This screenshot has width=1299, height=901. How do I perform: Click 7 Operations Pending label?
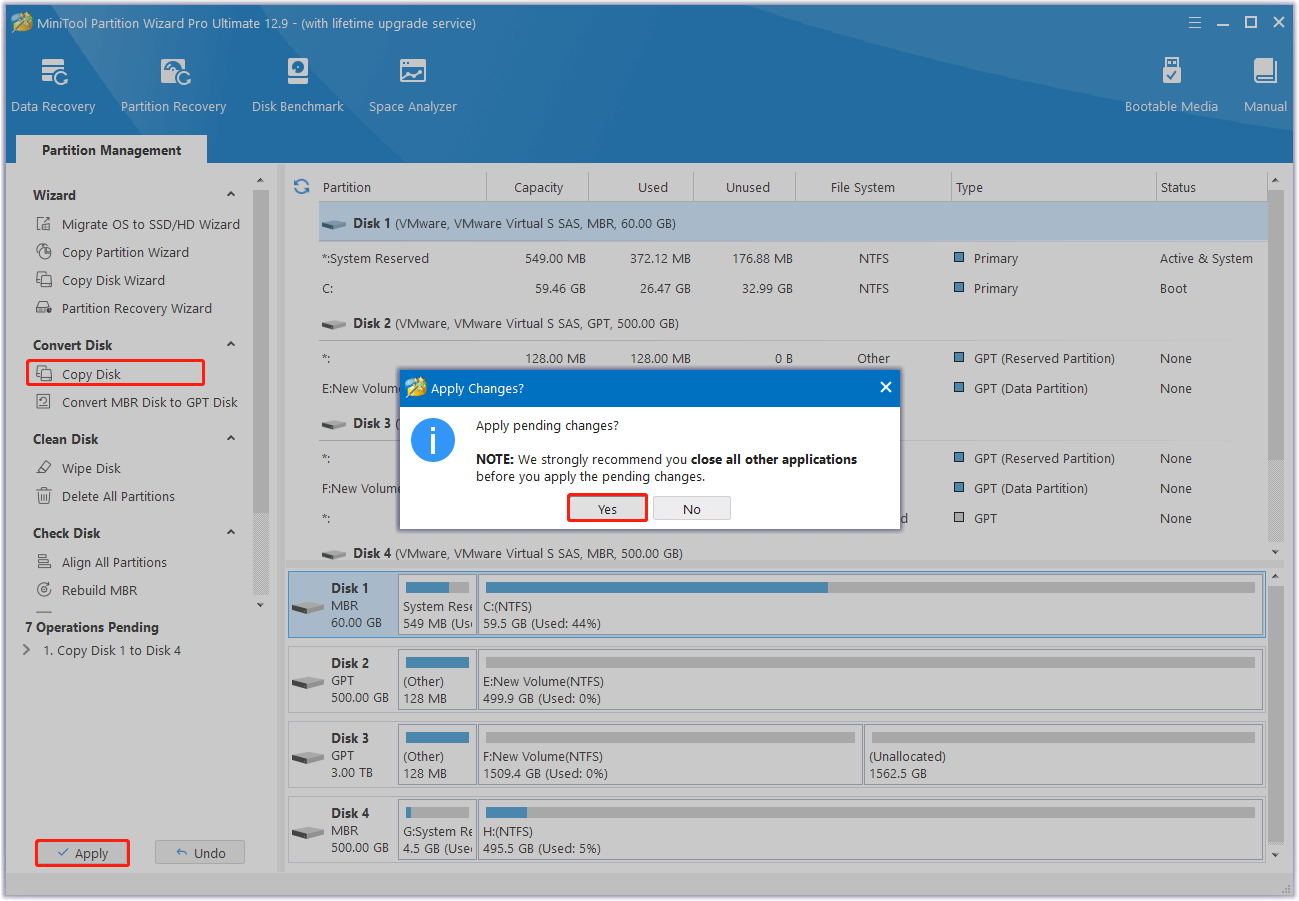point(92,627)
